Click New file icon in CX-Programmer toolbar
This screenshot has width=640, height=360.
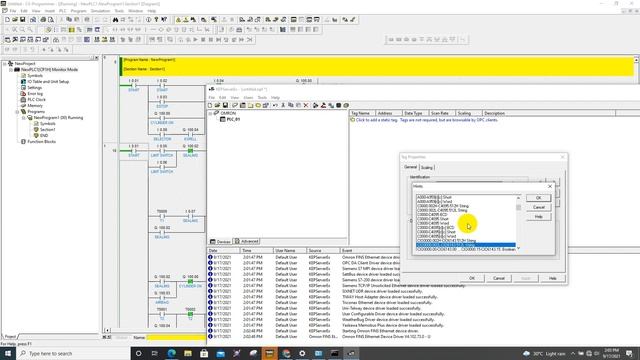pyautogui.click(x=7, y=20)
